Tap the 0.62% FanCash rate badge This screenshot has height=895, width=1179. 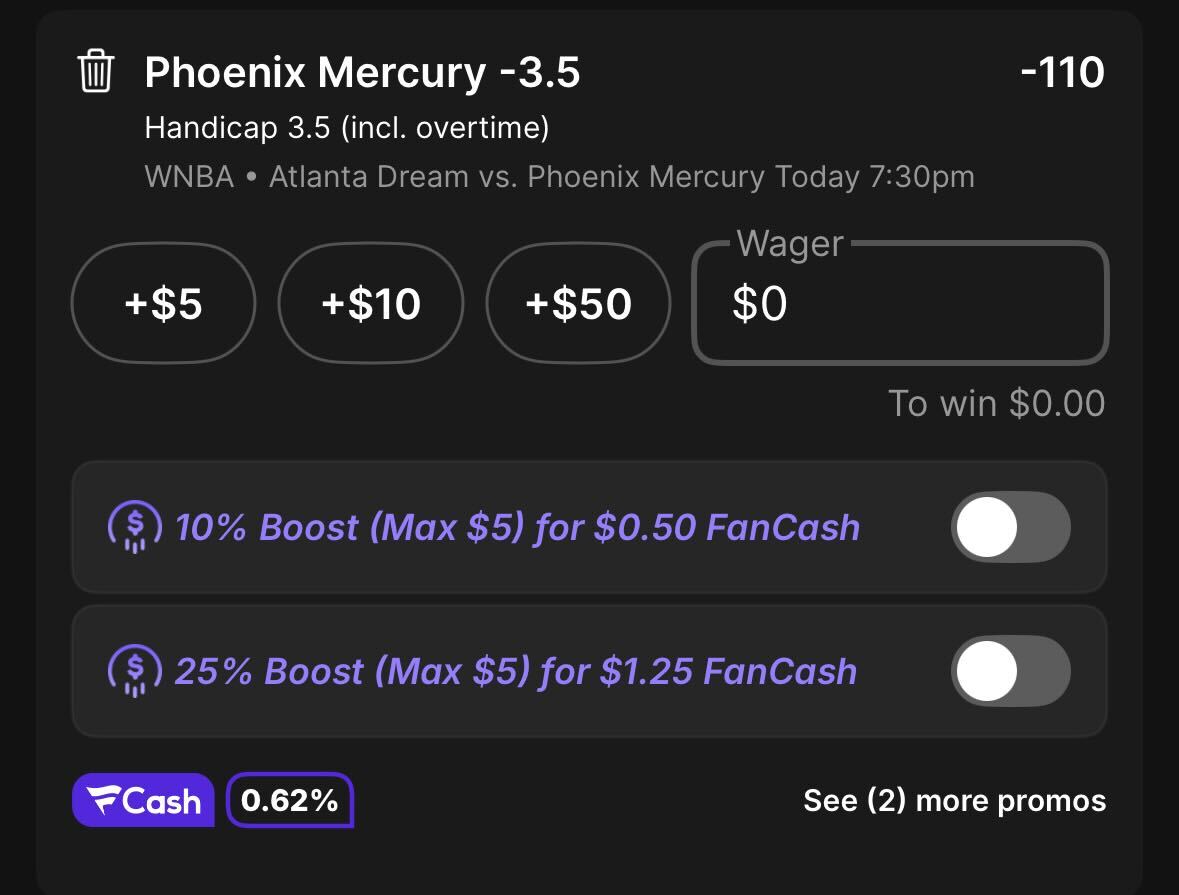click(289, 800)
